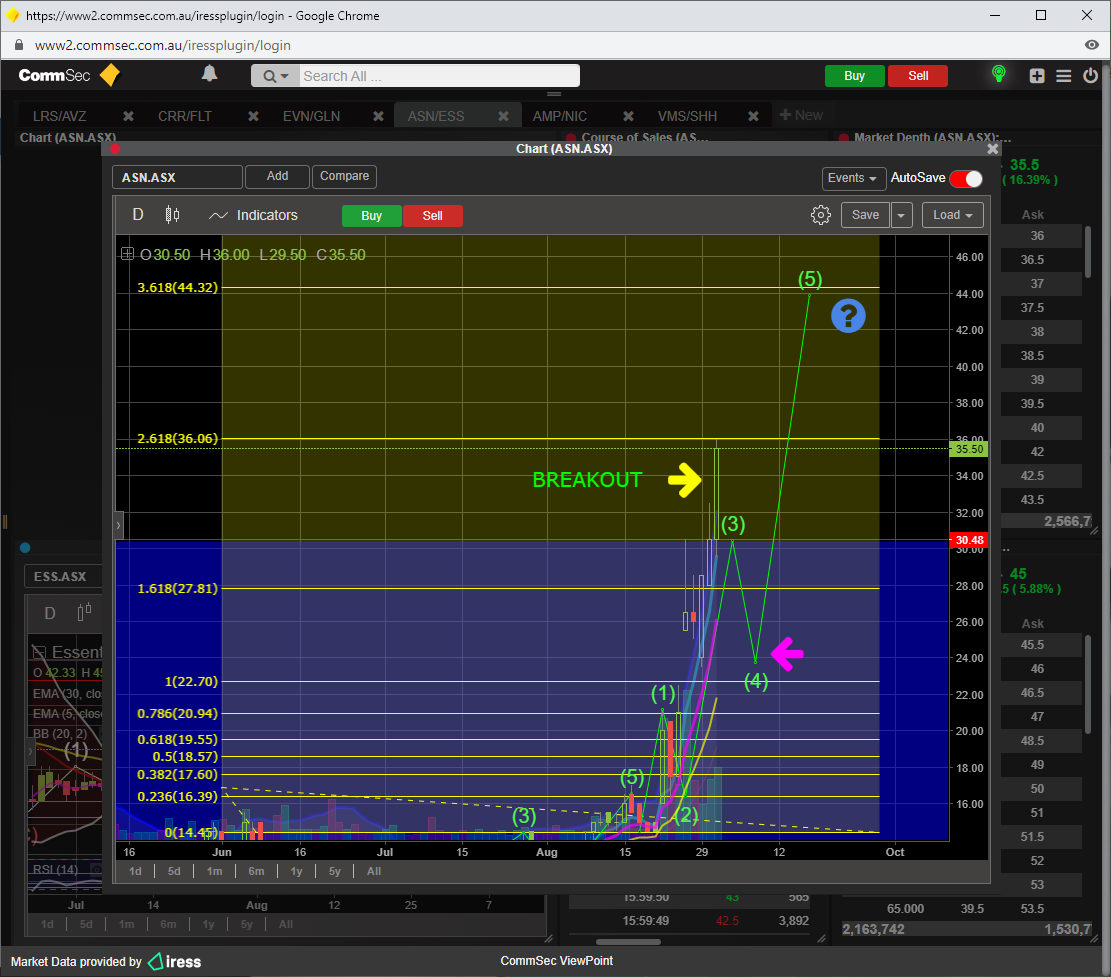This screenshot has height=977, width=1111.
Task: Select the 6m time range
Action: (x=256, y=871)
